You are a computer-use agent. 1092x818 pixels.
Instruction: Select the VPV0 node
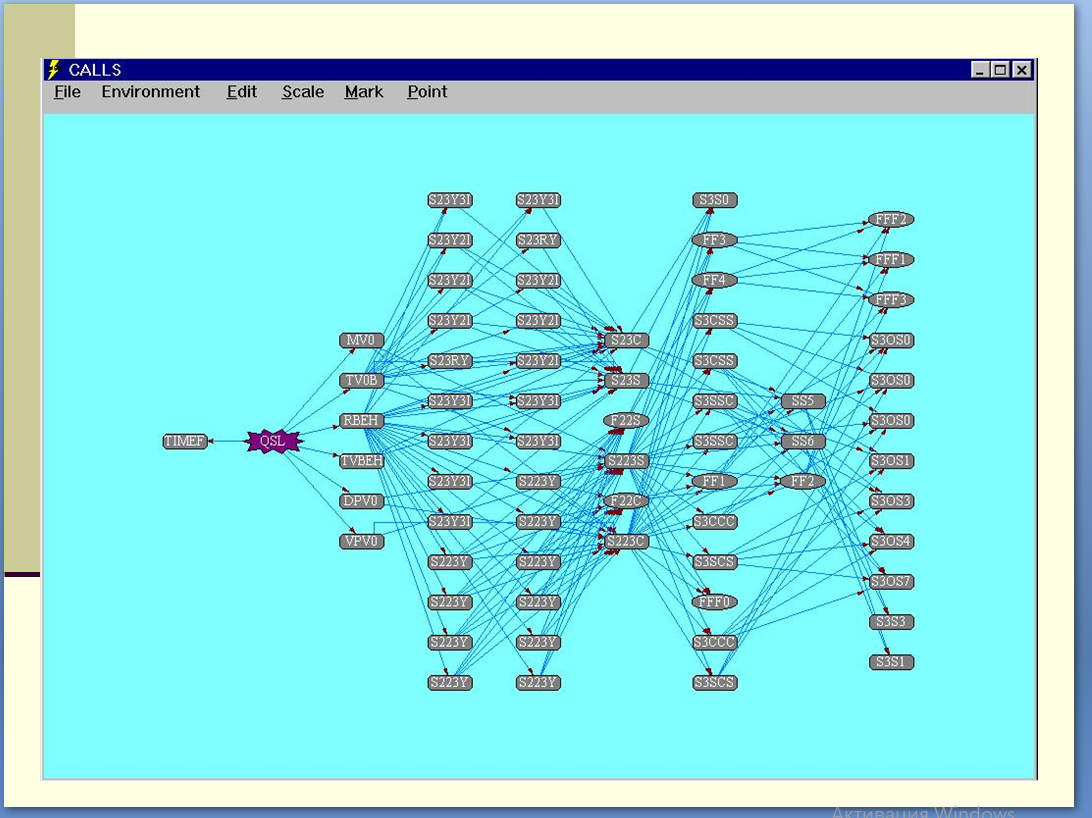(x=361, y=542)
